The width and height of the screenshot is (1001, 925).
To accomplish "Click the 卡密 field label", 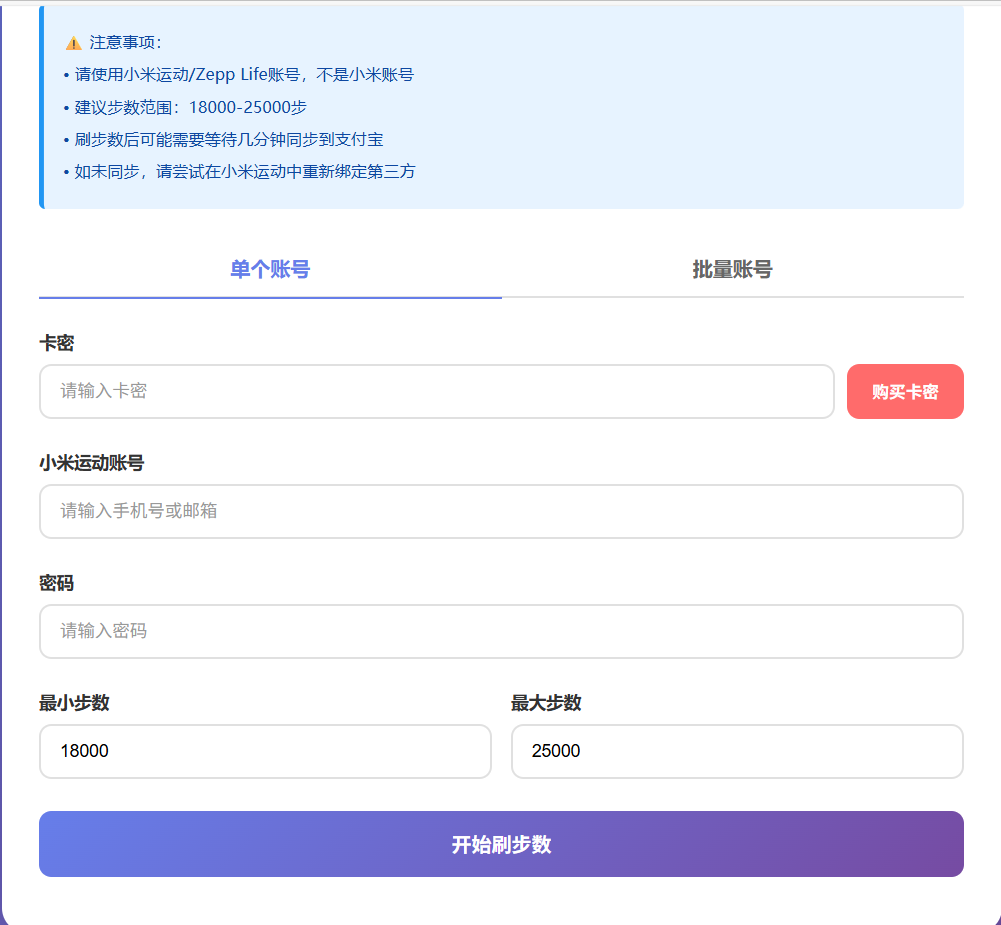I will click(56, 343).
